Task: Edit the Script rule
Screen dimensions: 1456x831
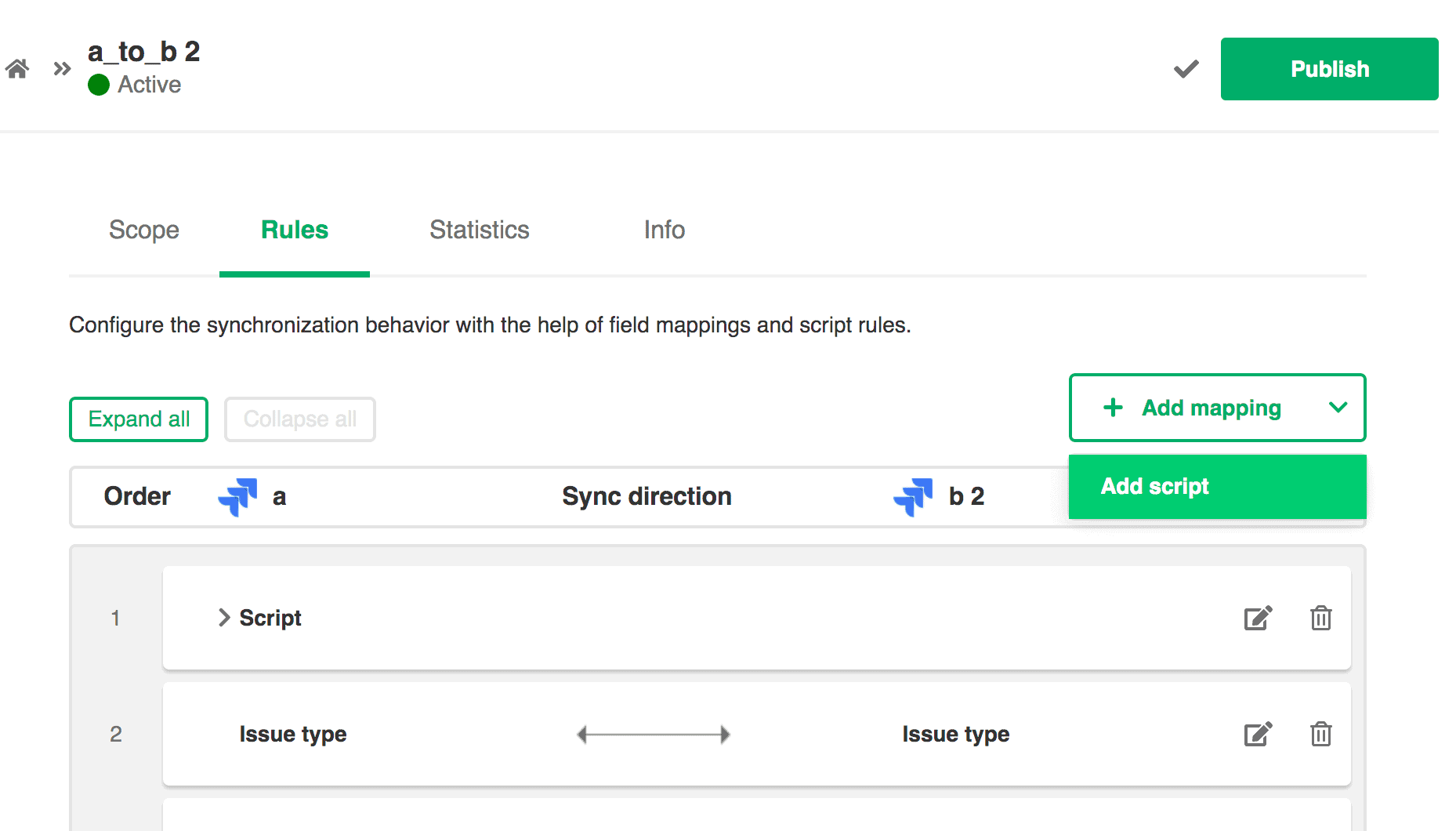Action: [1258, 618]
